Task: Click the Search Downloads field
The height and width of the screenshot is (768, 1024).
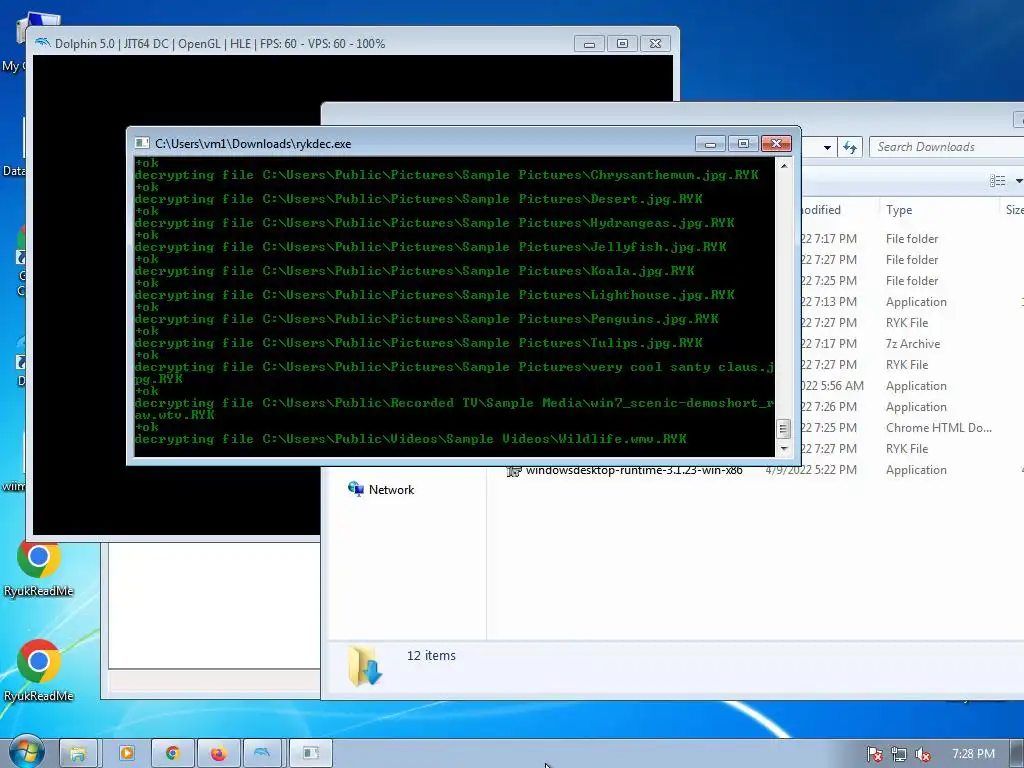Action: click(946, 147)
